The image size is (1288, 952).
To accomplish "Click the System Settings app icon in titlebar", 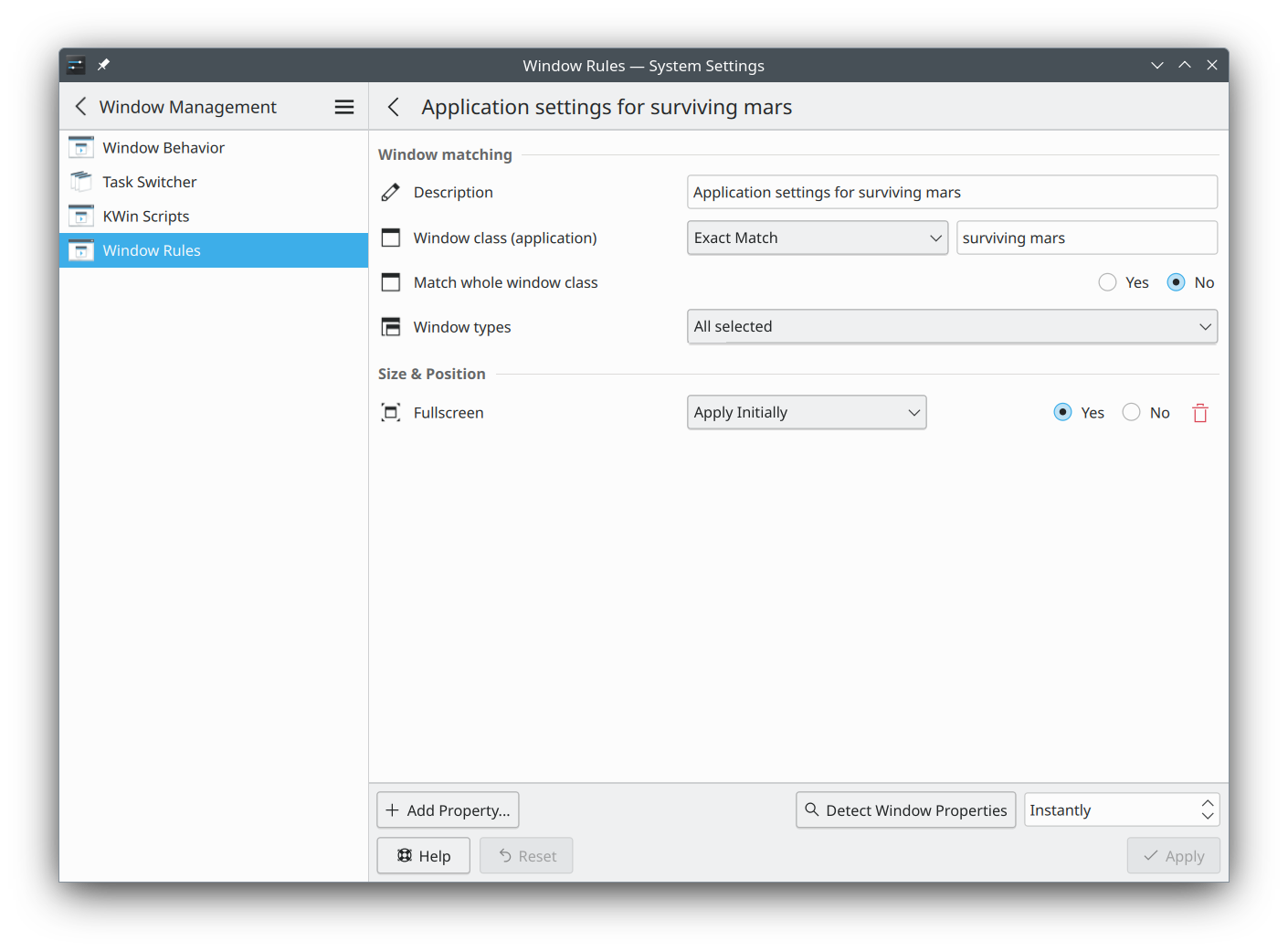I will point(76,65).
